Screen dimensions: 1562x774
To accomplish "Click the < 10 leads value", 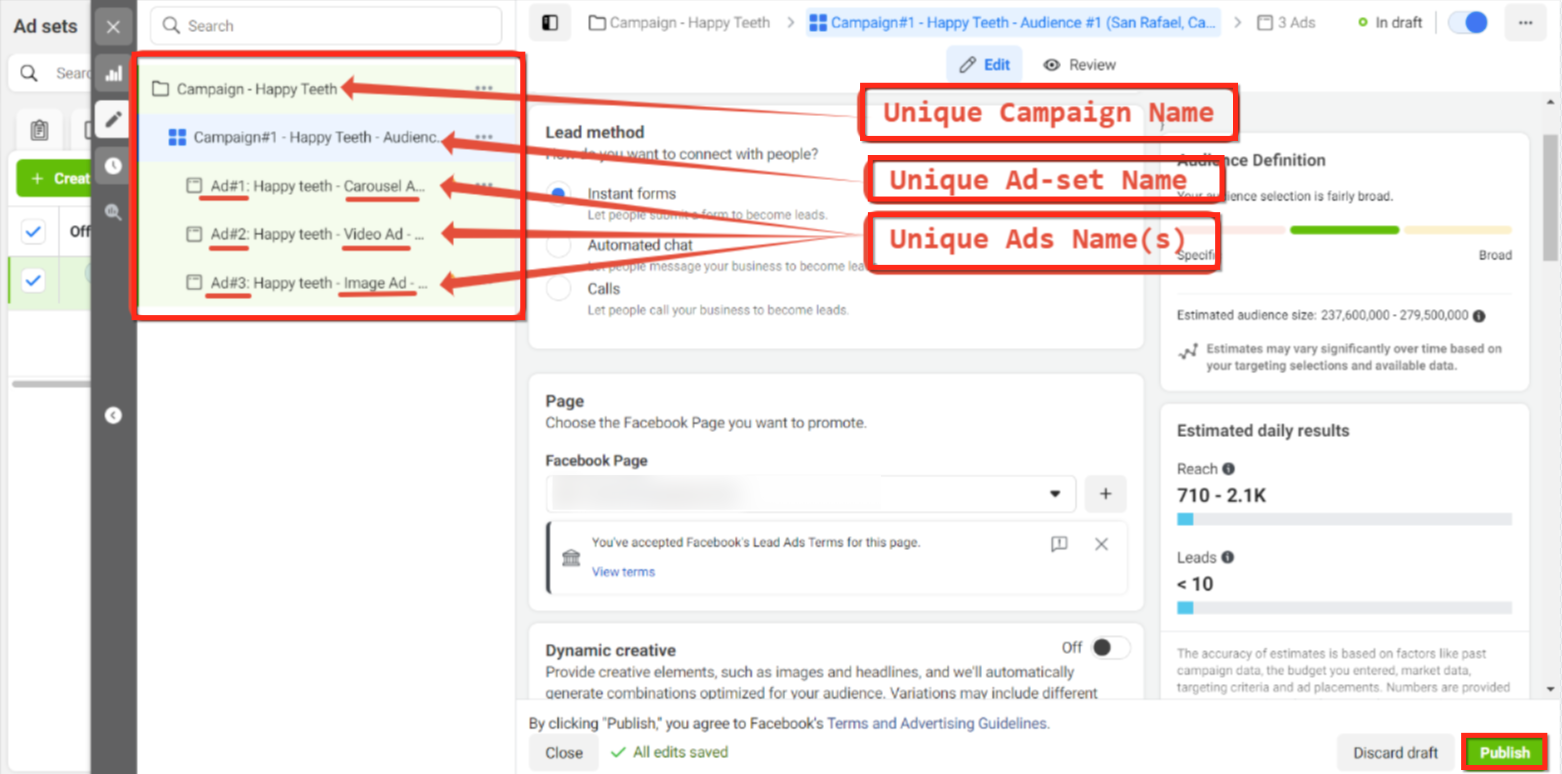I will click(1195, 584).
